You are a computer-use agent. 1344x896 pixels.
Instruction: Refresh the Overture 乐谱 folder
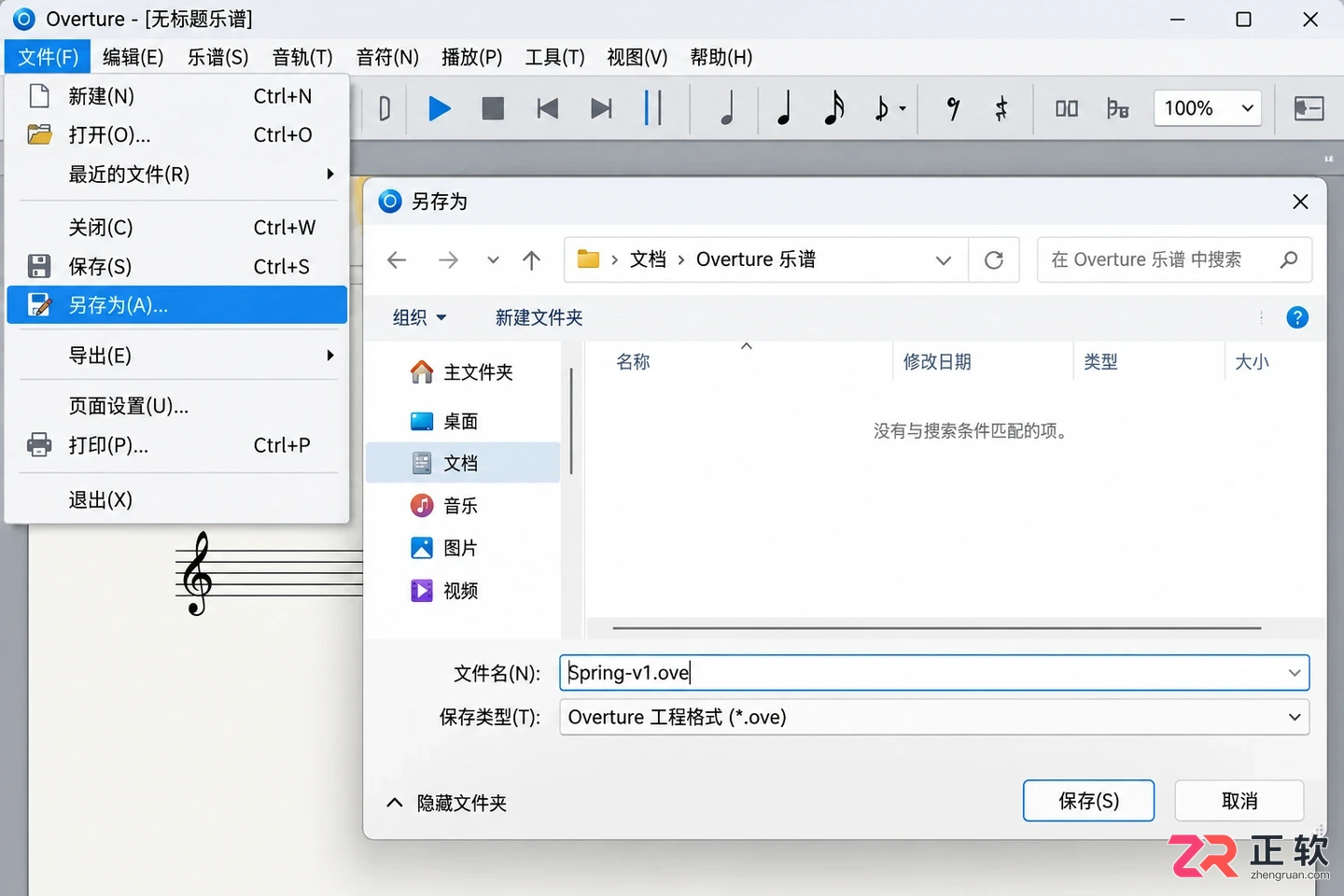[994, 259]
